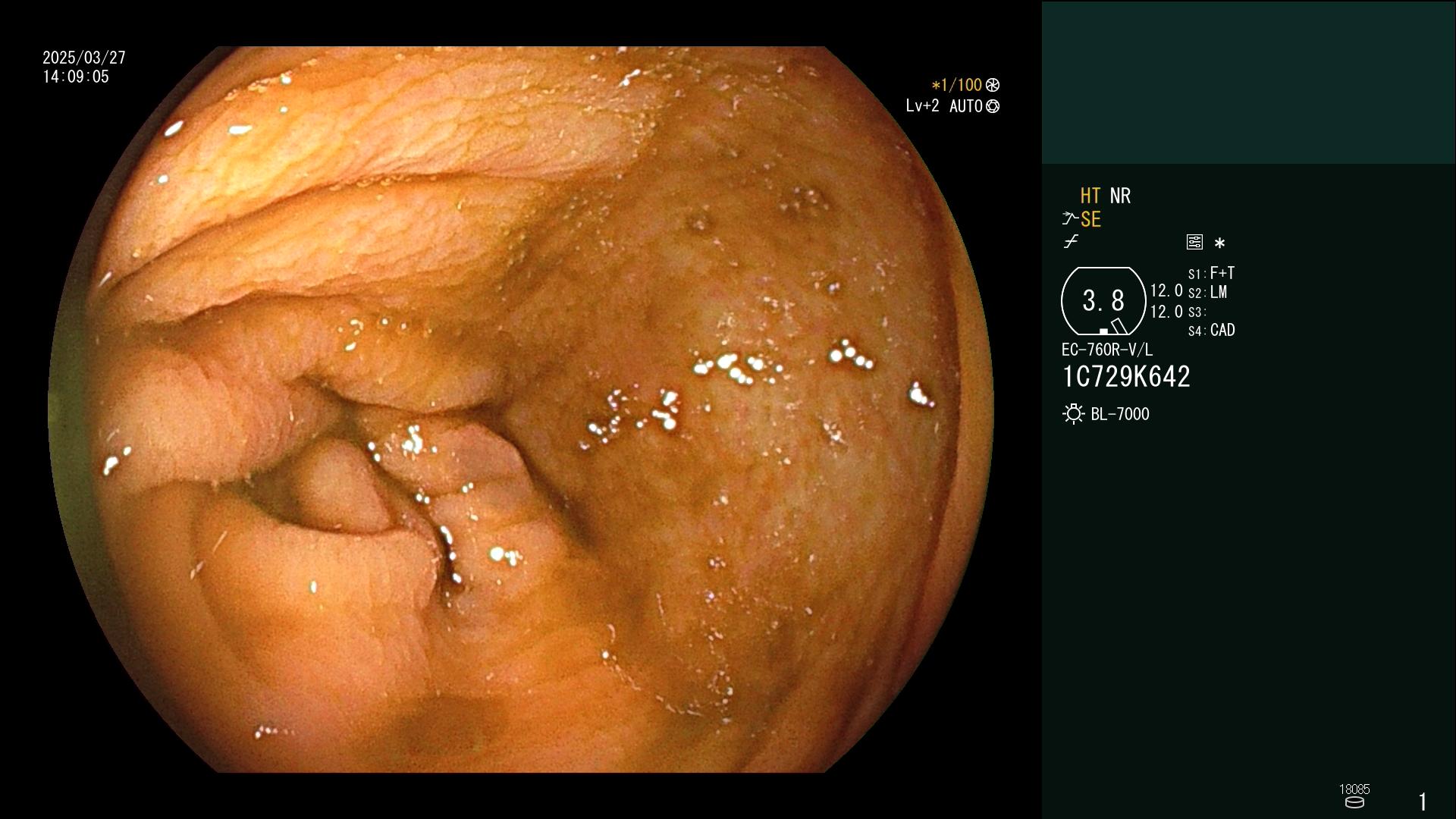Image resolution: width=1456 pixels, height=819 pixels.
Task: Click the time 14:09:05 overlay
Action: [76, 77]
